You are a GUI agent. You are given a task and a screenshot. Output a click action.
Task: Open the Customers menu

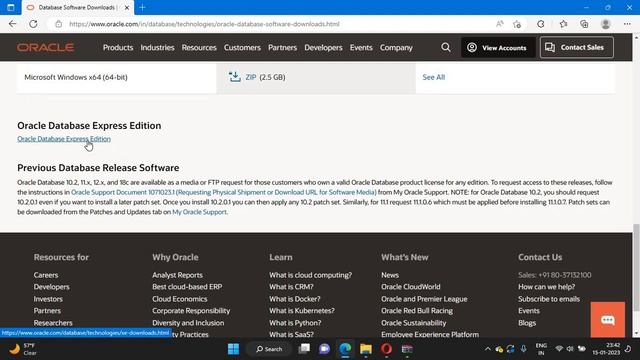[x=242, y=47]
